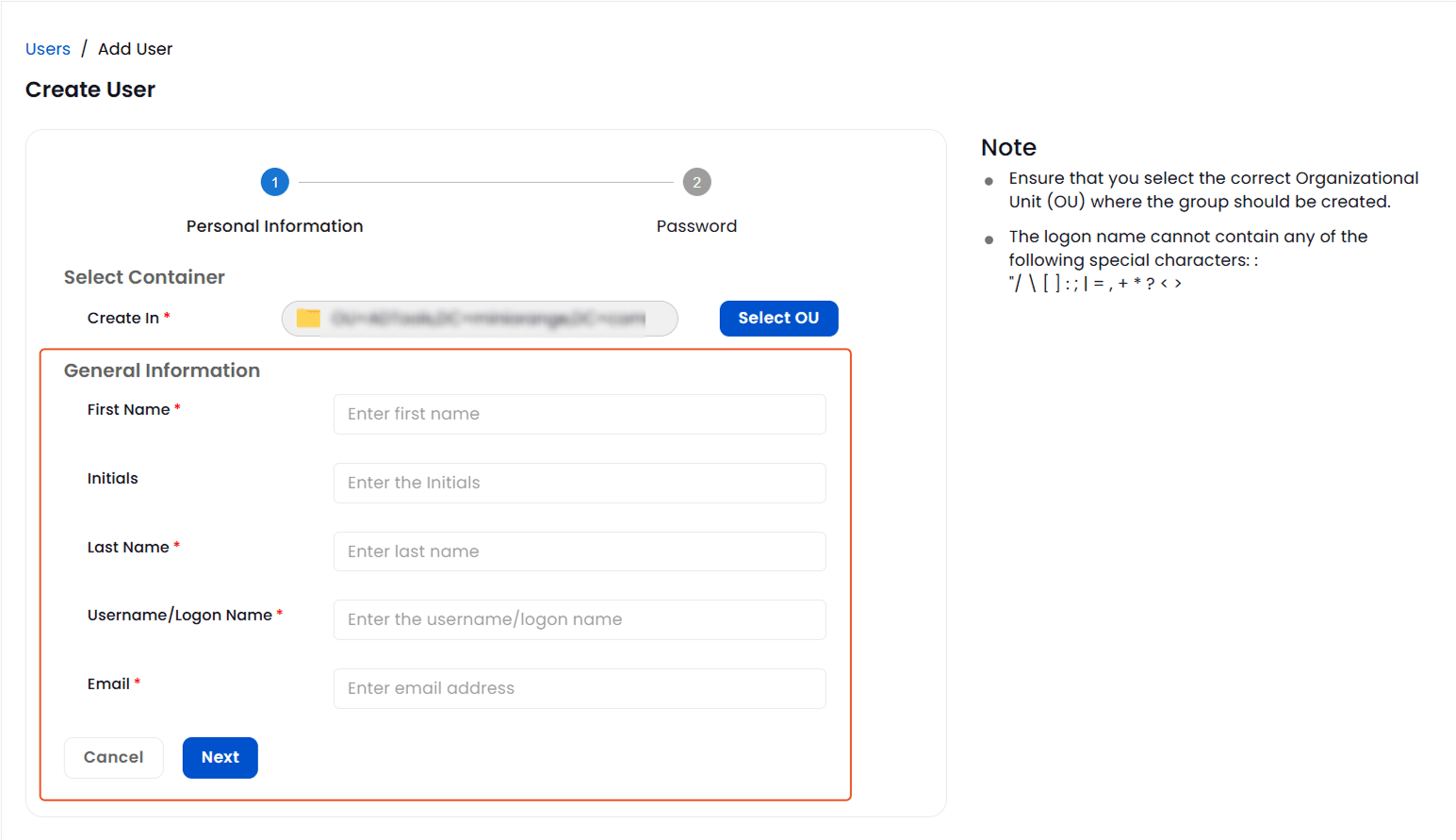Image resolution: width=1456 pixels, height=840 pixels.
Task: Click the stepper progress line between steps
Action: [485, 182]
